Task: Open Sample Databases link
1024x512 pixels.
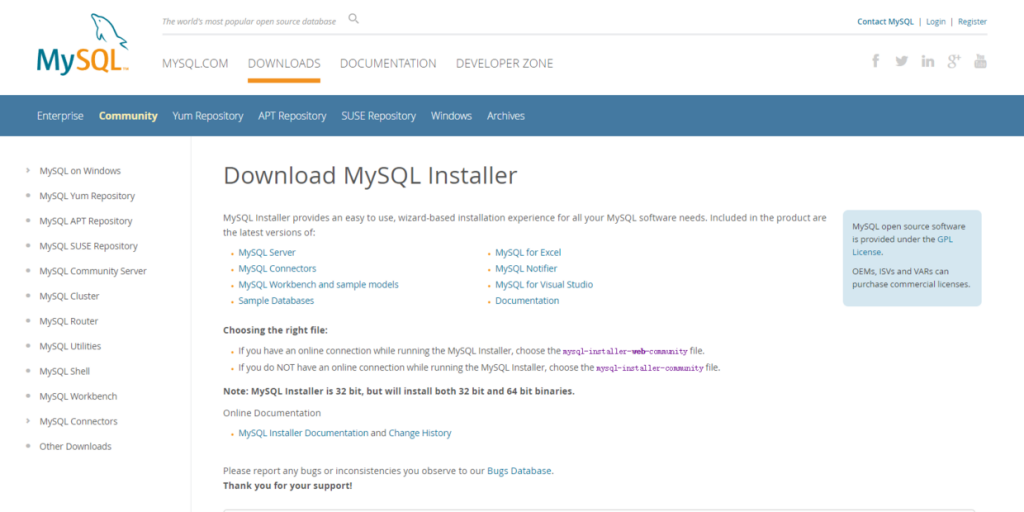Action: [276, 301]
